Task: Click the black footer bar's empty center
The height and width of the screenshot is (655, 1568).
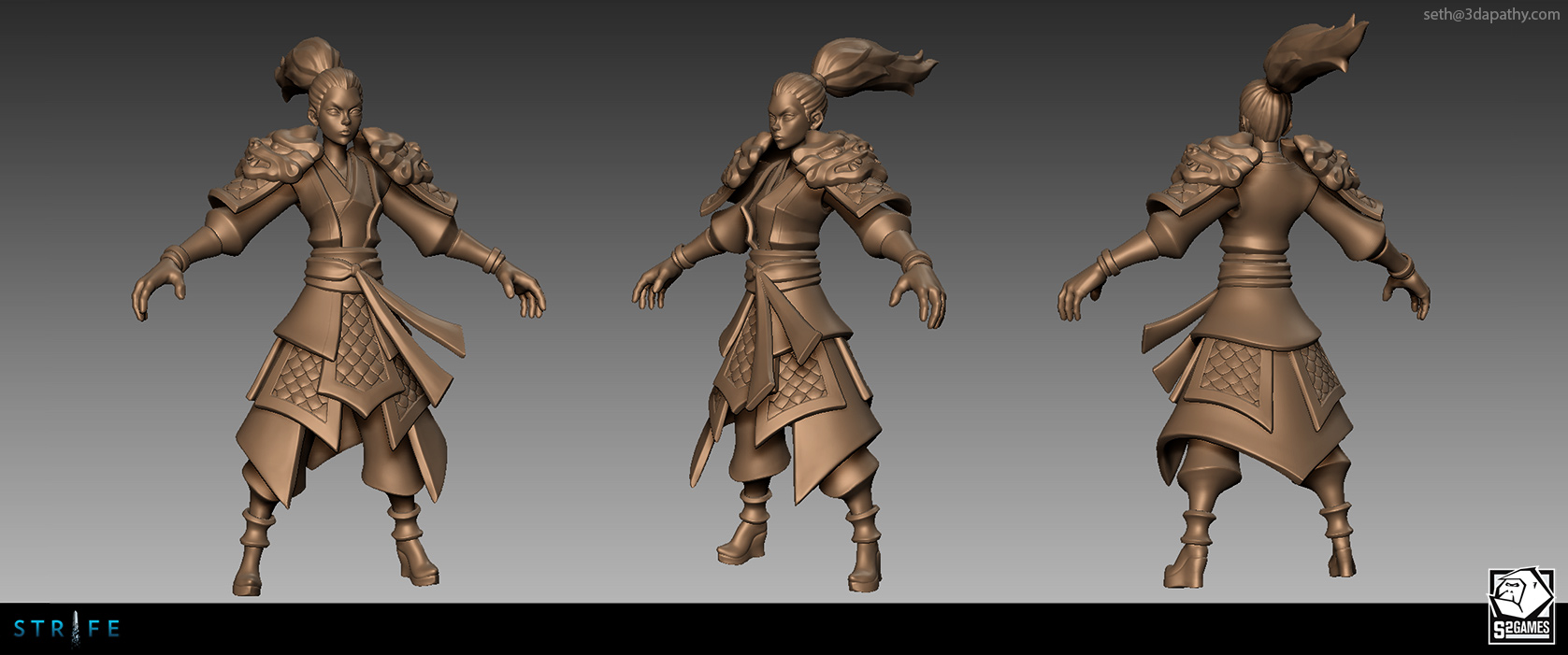Action: 784,629
